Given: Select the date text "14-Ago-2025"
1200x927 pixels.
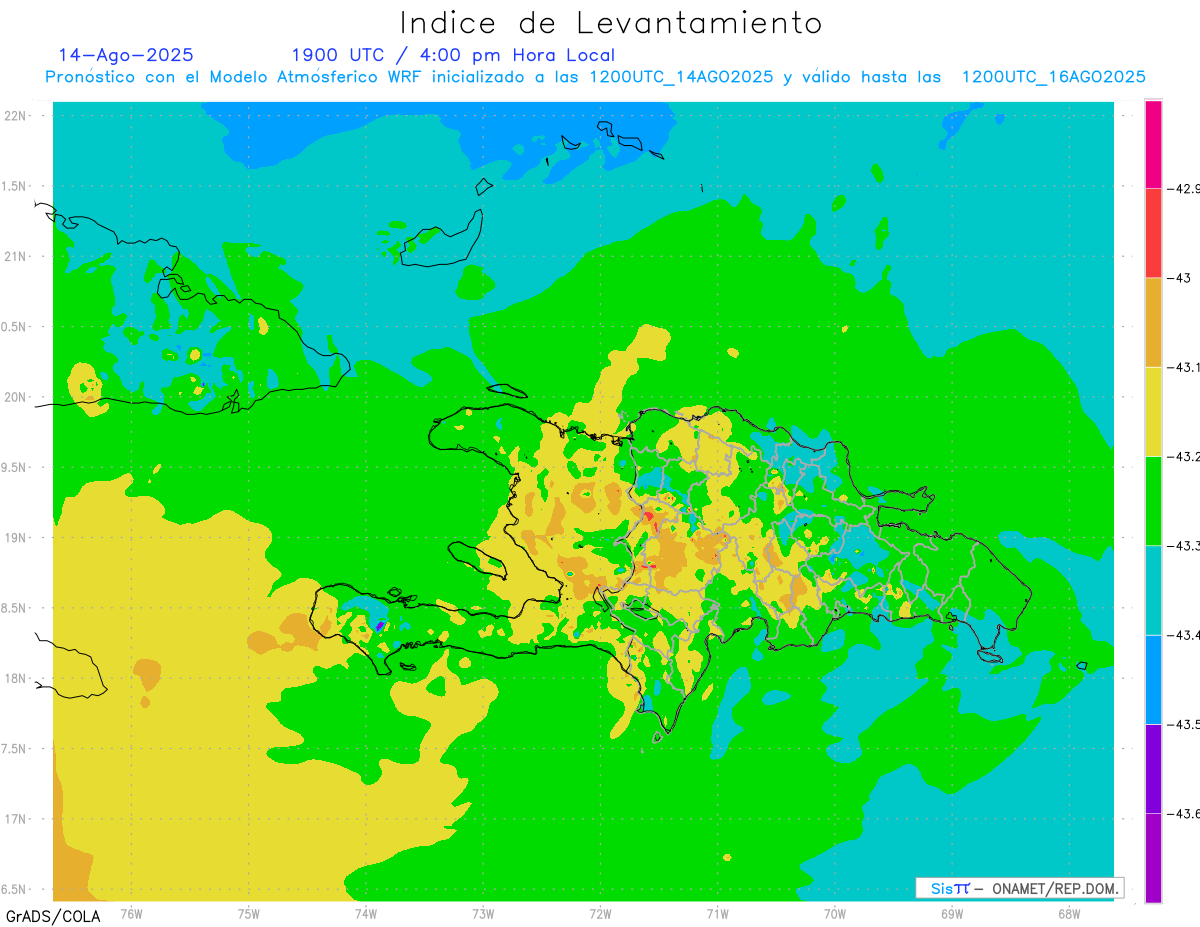Looking at the screenshot, I should click(x=126, y=55).
